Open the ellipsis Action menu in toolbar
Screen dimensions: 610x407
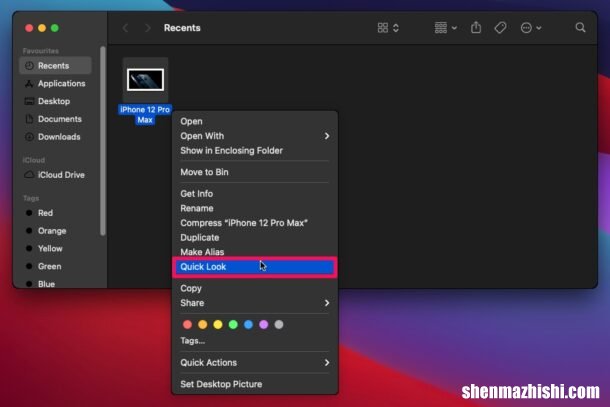[531, 28]
